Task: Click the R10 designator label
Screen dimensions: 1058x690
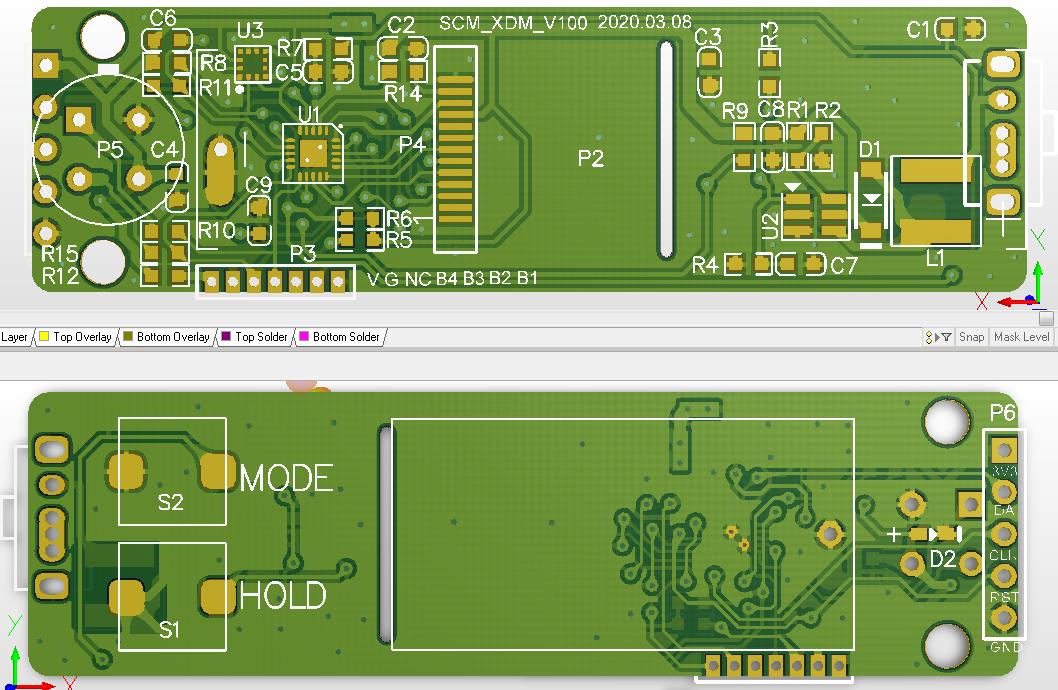Action: [x=217, y=231]
